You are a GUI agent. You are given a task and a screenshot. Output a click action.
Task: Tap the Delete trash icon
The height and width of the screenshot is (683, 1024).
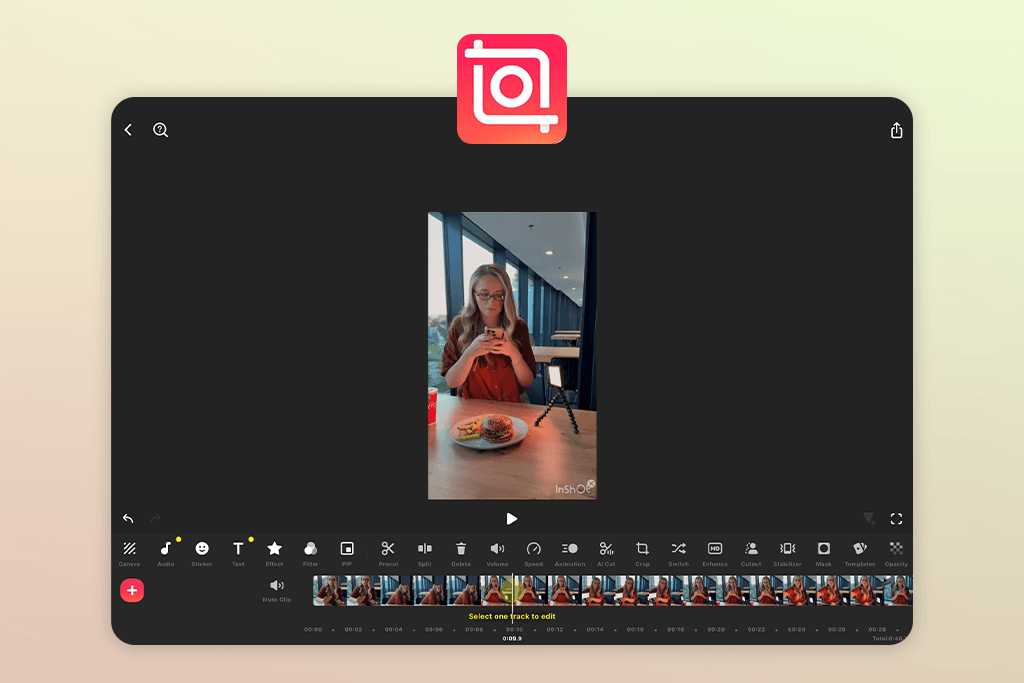click(461, 553)
